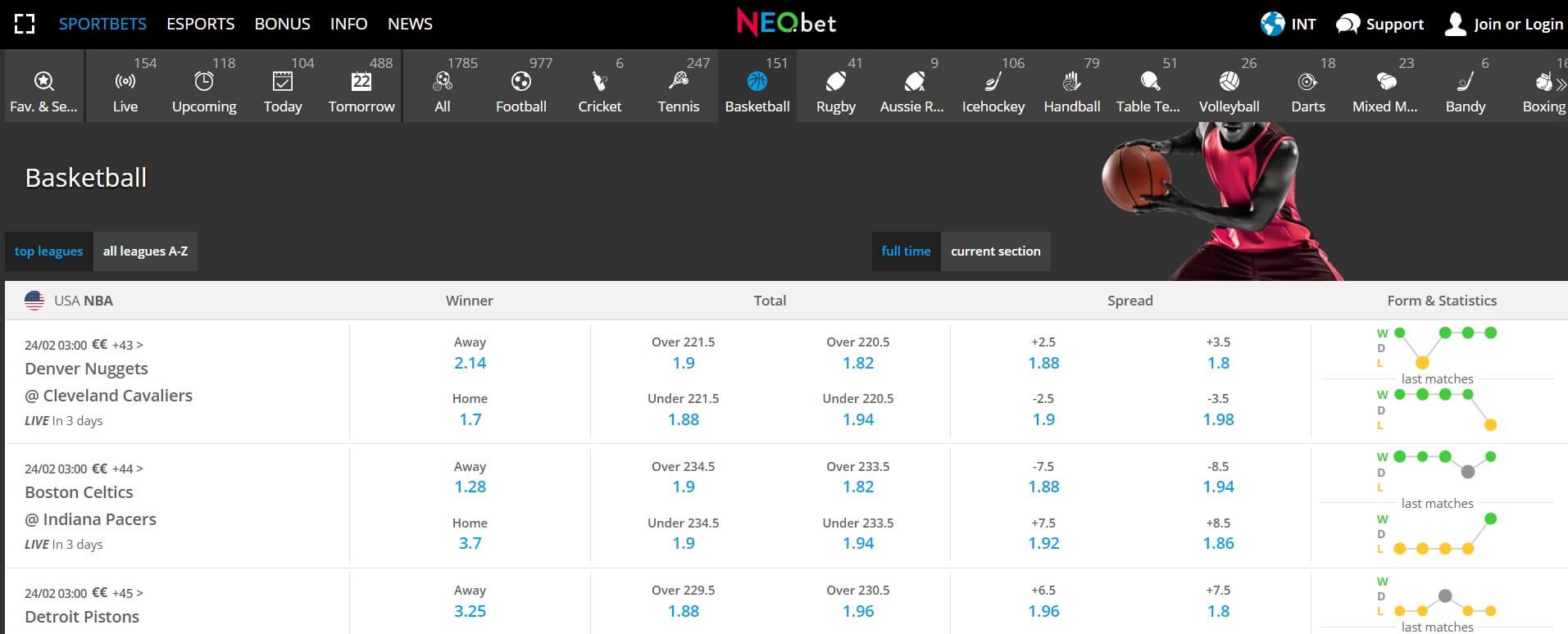Select Bandy sport icon
The width and height of the screenshot is (1568, 634).
tap(1466, 81)
